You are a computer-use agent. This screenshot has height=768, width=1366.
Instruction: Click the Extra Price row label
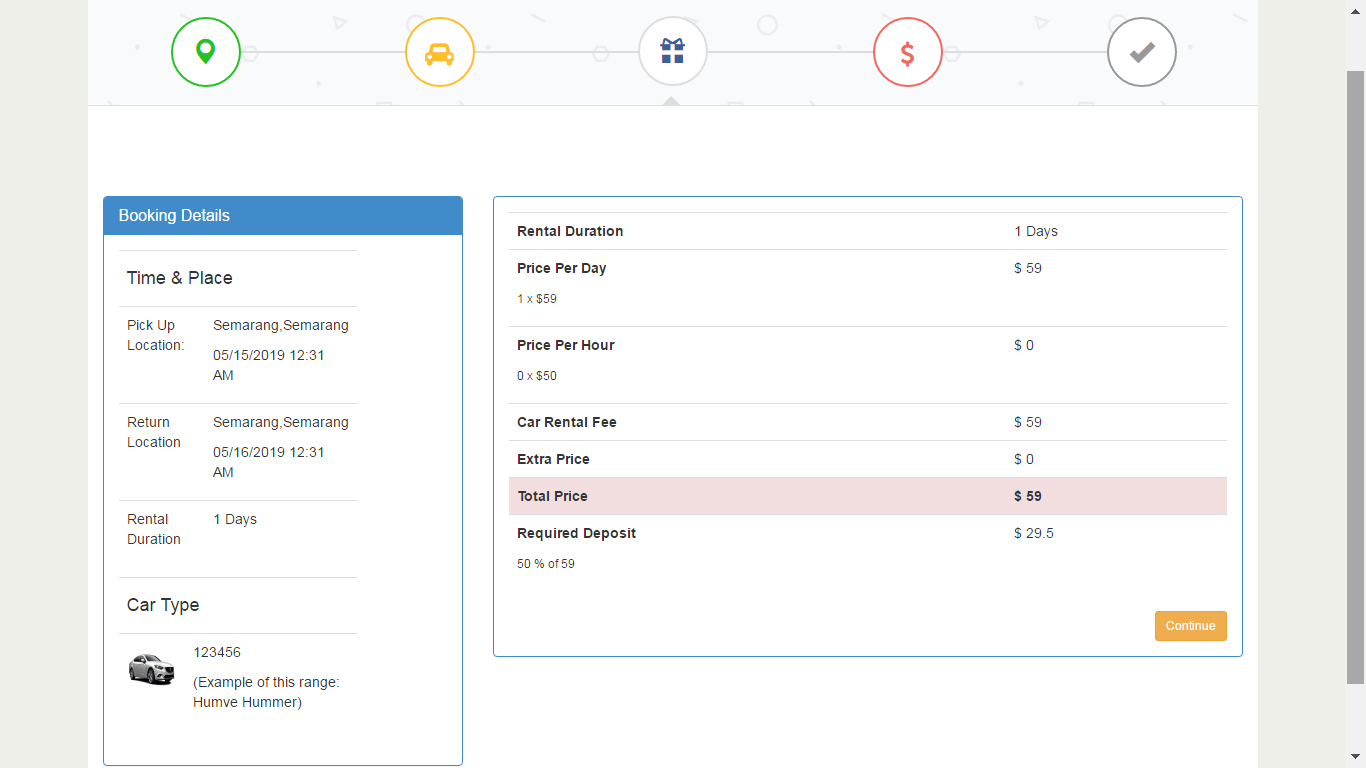(553, 459)
